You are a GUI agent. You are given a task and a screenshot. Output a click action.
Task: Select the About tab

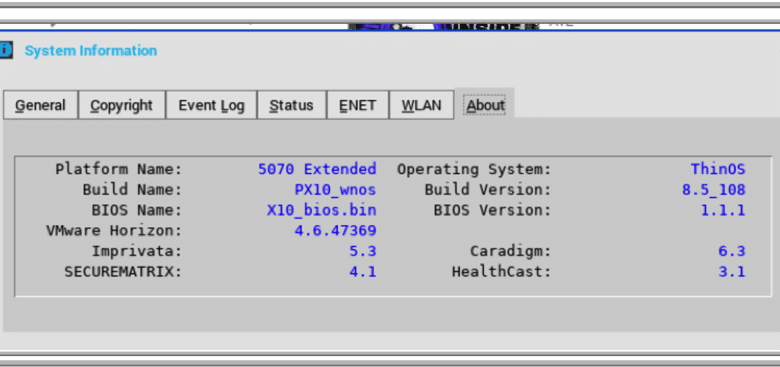pyautogui.click(x=486, y=104)
